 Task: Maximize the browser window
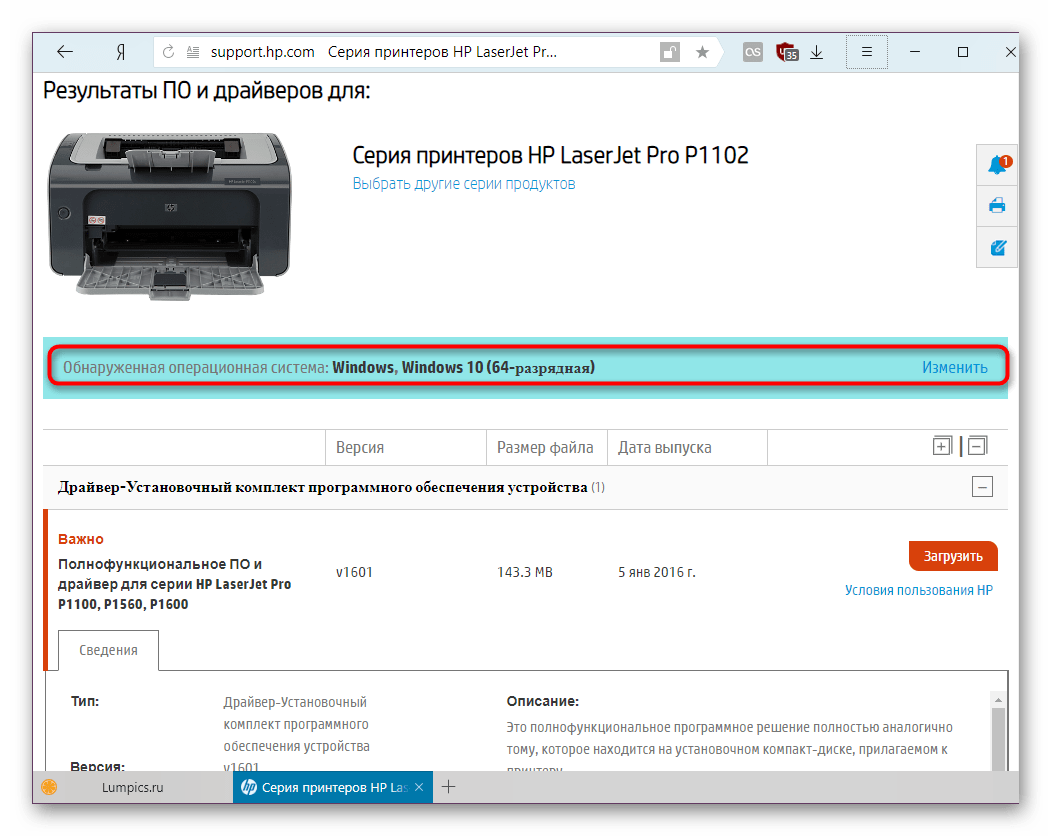click(x=963, y=52)
